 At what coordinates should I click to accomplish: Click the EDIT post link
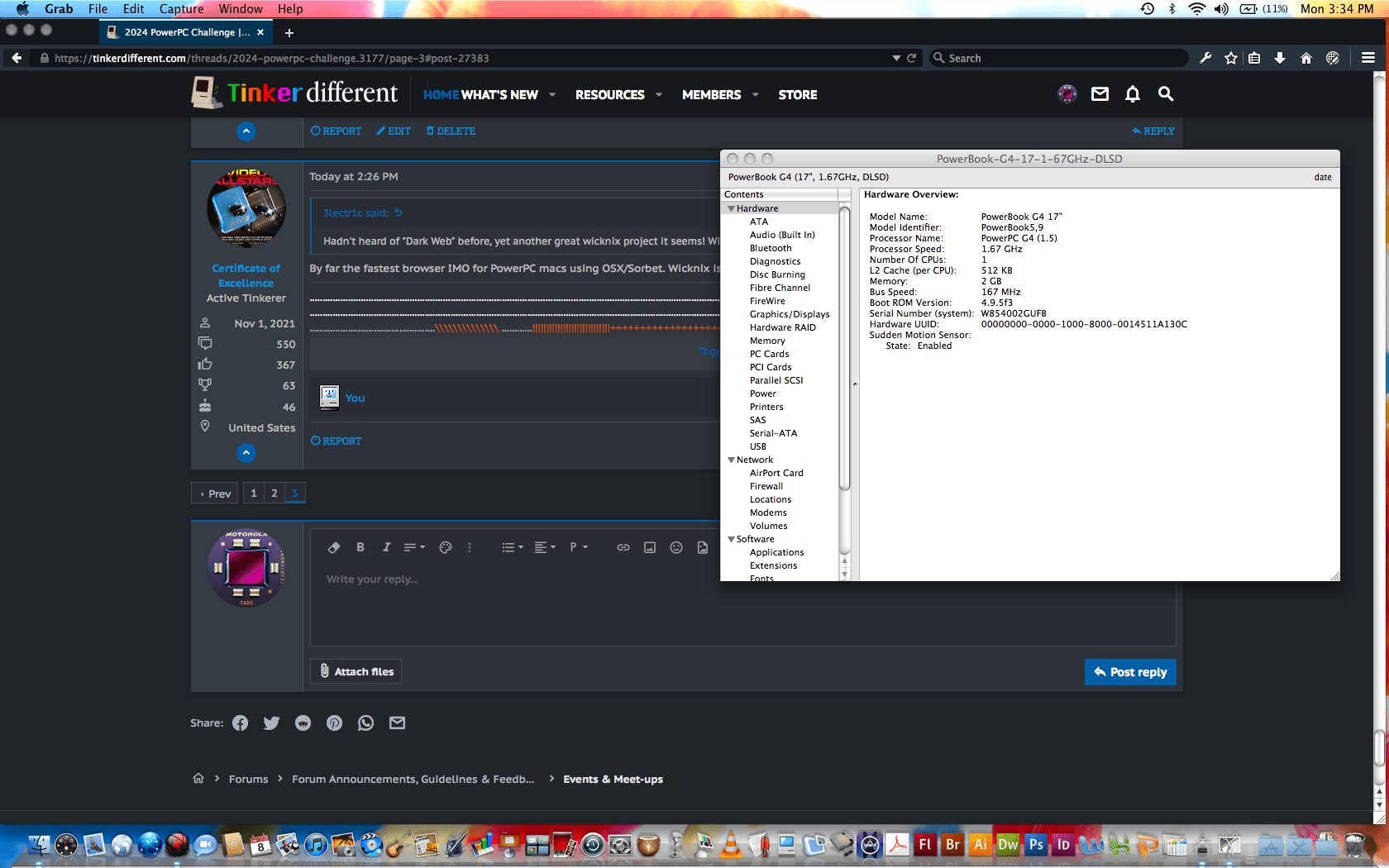(394, 131)
